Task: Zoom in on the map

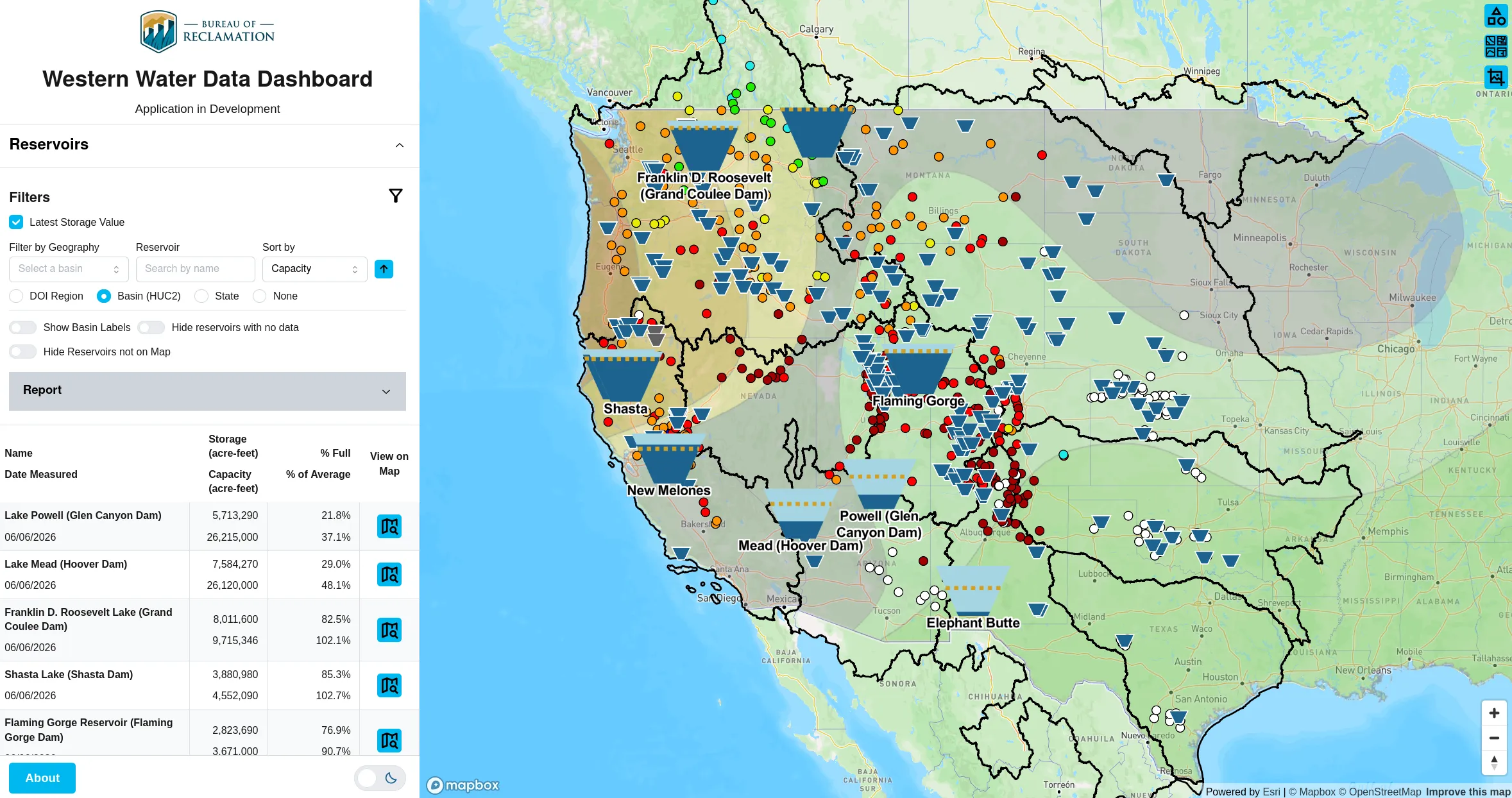Action: (x=1494, y=713)
